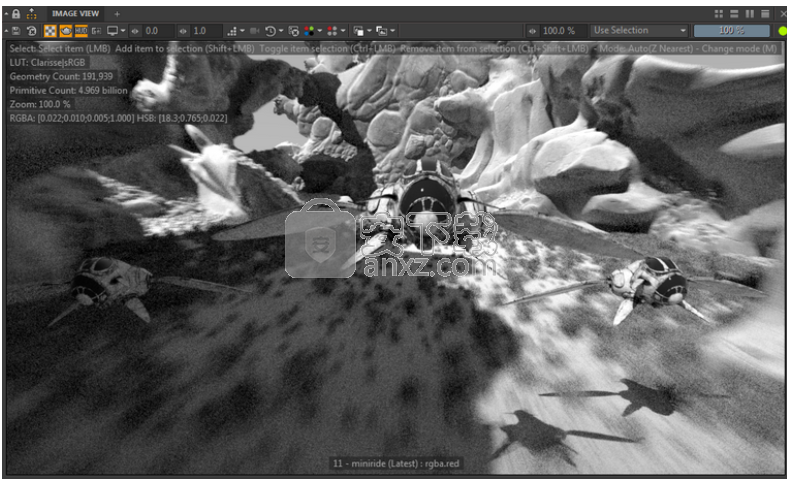Image resolution: width=787 pixels, height=479 pixels.
Task: Click the vertical split layout icon
Action: tap(750, 14)
